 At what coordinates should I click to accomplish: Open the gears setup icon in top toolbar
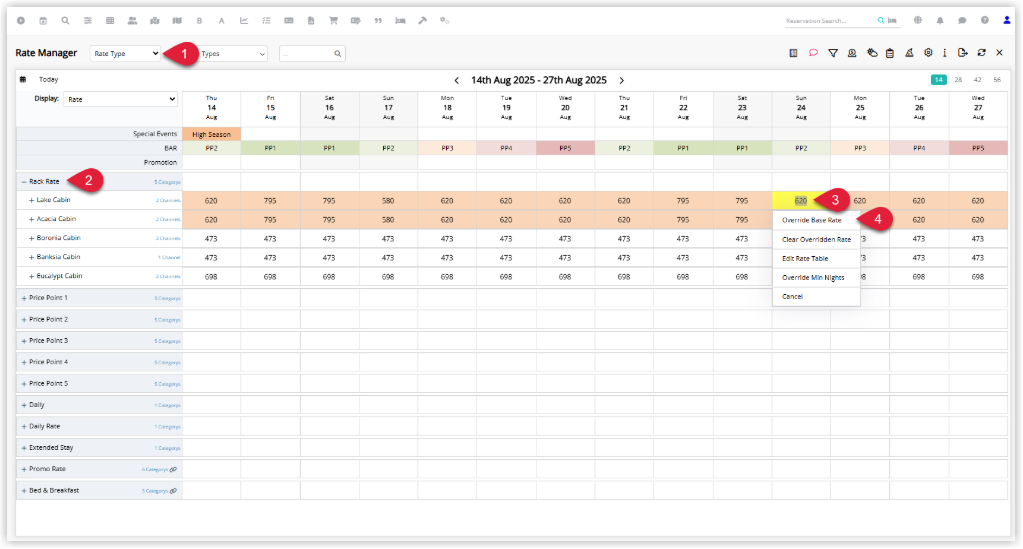[x=445, y=21]
